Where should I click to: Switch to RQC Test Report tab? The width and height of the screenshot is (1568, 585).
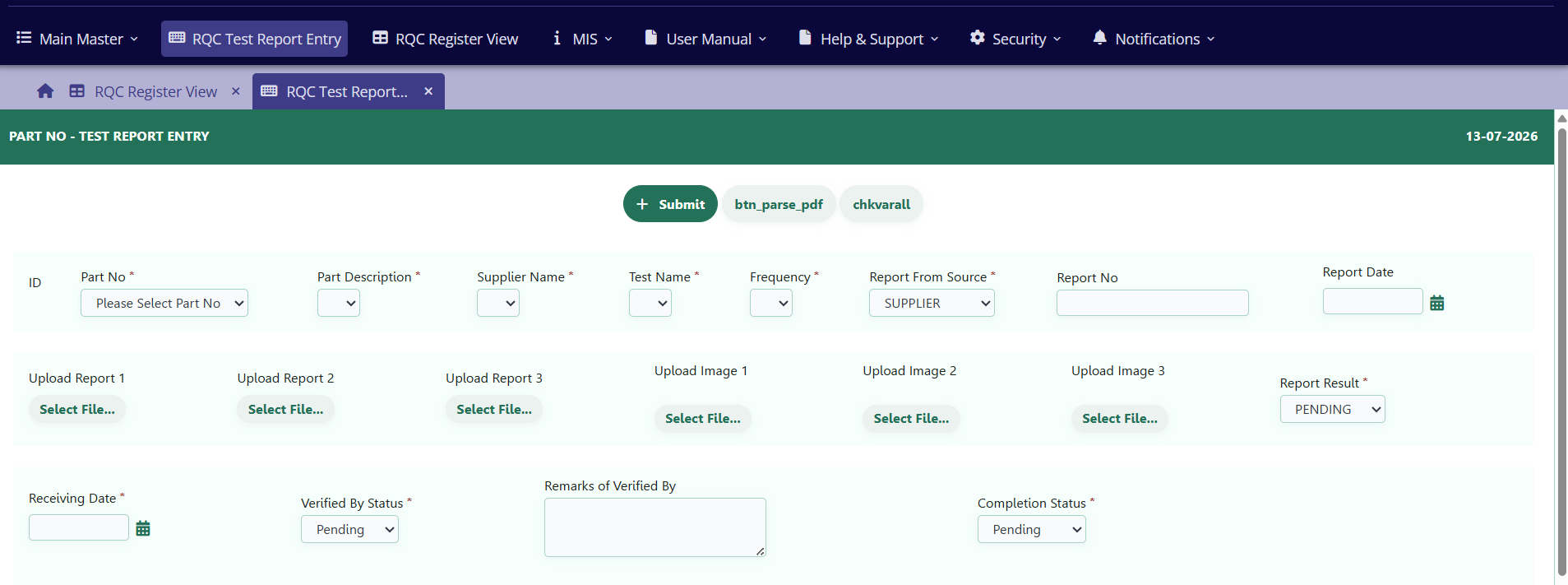[x=347, y=91]
